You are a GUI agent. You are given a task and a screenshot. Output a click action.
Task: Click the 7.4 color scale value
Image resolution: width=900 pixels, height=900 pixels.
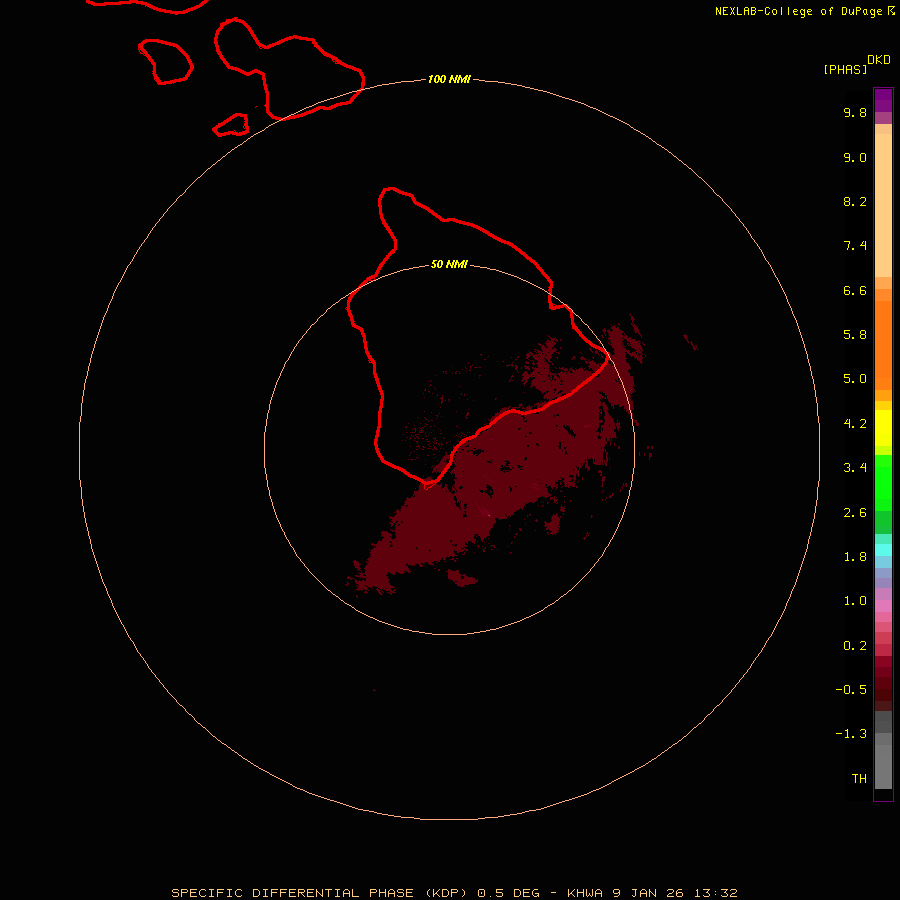tap(855, 246)
